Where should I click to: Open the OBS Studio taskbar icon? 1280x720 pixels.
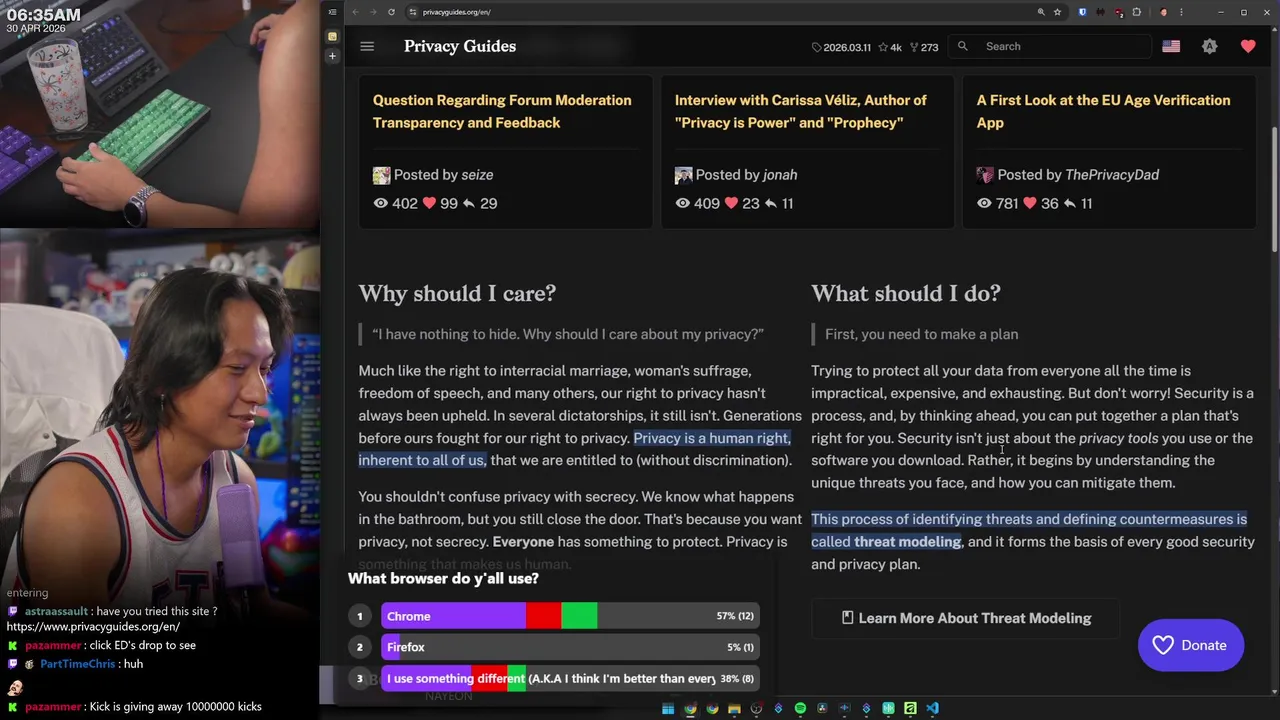(x=756, y=708)
